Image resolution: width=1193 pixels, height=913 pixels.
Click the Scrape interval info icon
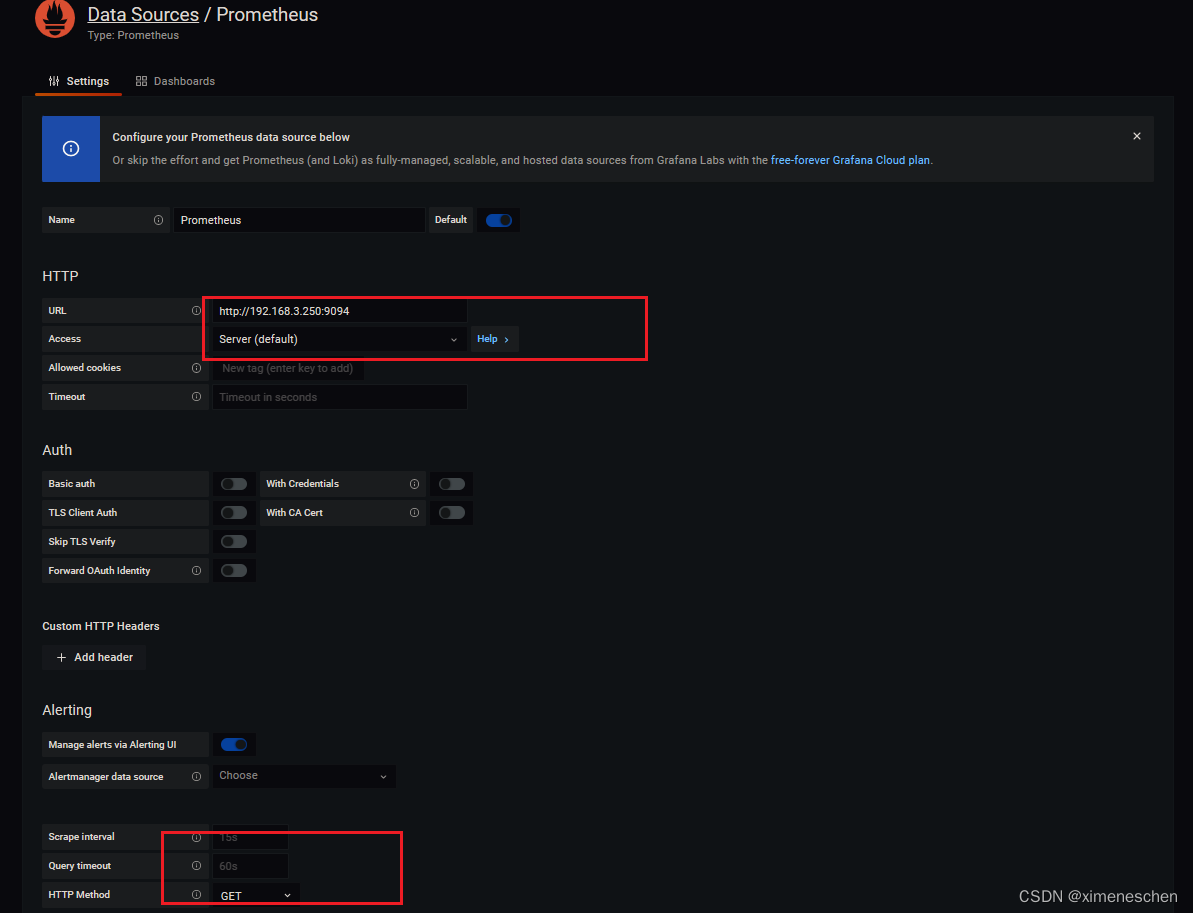point(196,837)
